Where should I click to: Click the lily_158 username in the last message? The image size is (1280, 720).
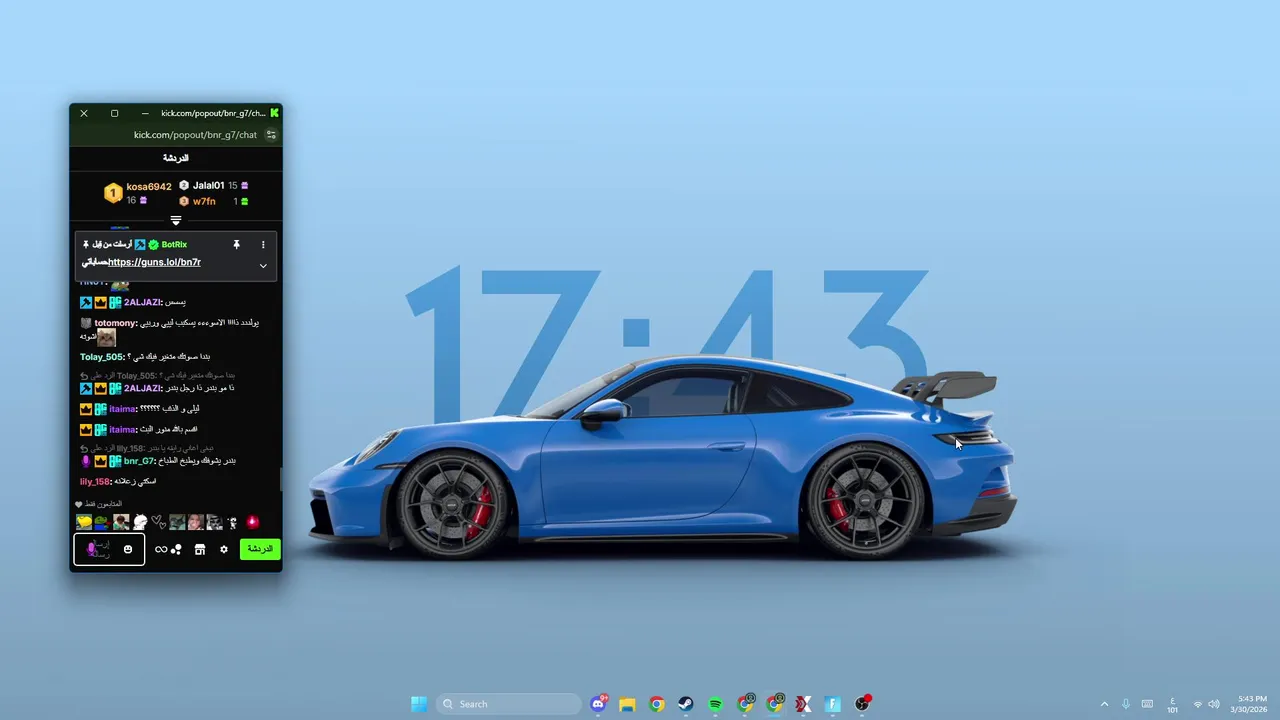pyautogui.click(x=94, y=482)
